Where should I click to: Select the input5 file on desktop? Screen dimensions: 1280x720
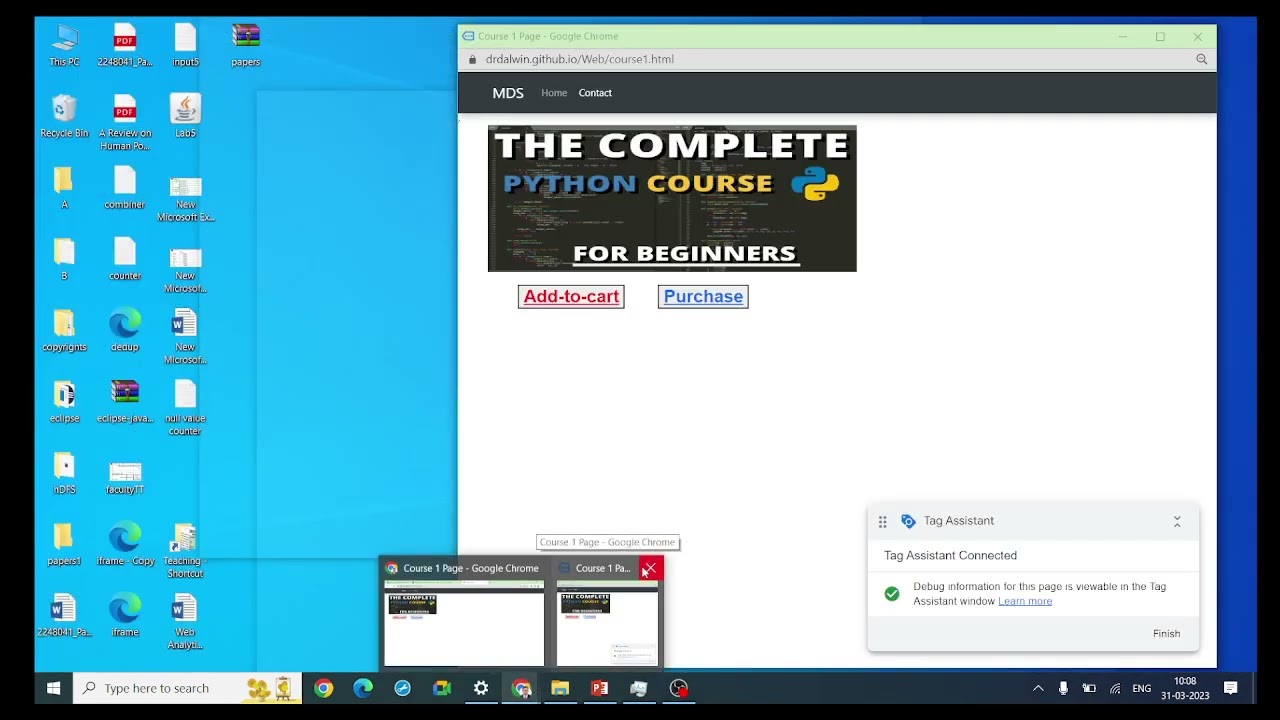click(185, 46)
